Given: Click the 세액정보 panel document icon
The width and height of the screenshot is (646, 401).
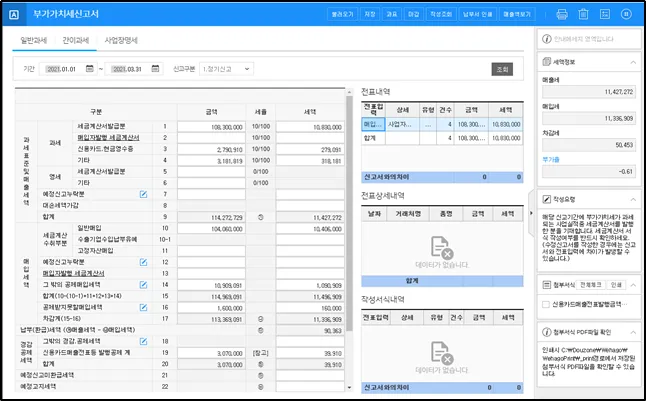Looking at the screenshot, I should coord(547,62).
